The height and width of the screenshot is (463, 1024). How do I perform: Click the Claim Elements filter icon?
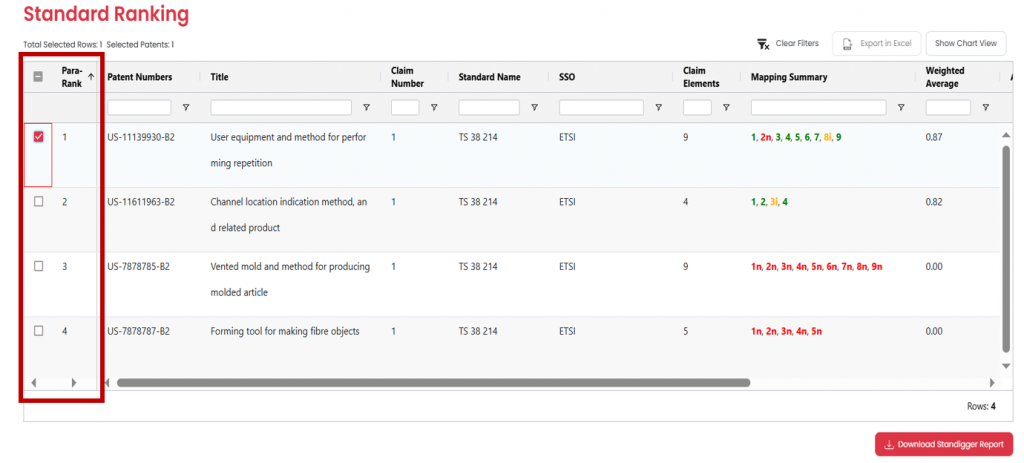point(726,107)
